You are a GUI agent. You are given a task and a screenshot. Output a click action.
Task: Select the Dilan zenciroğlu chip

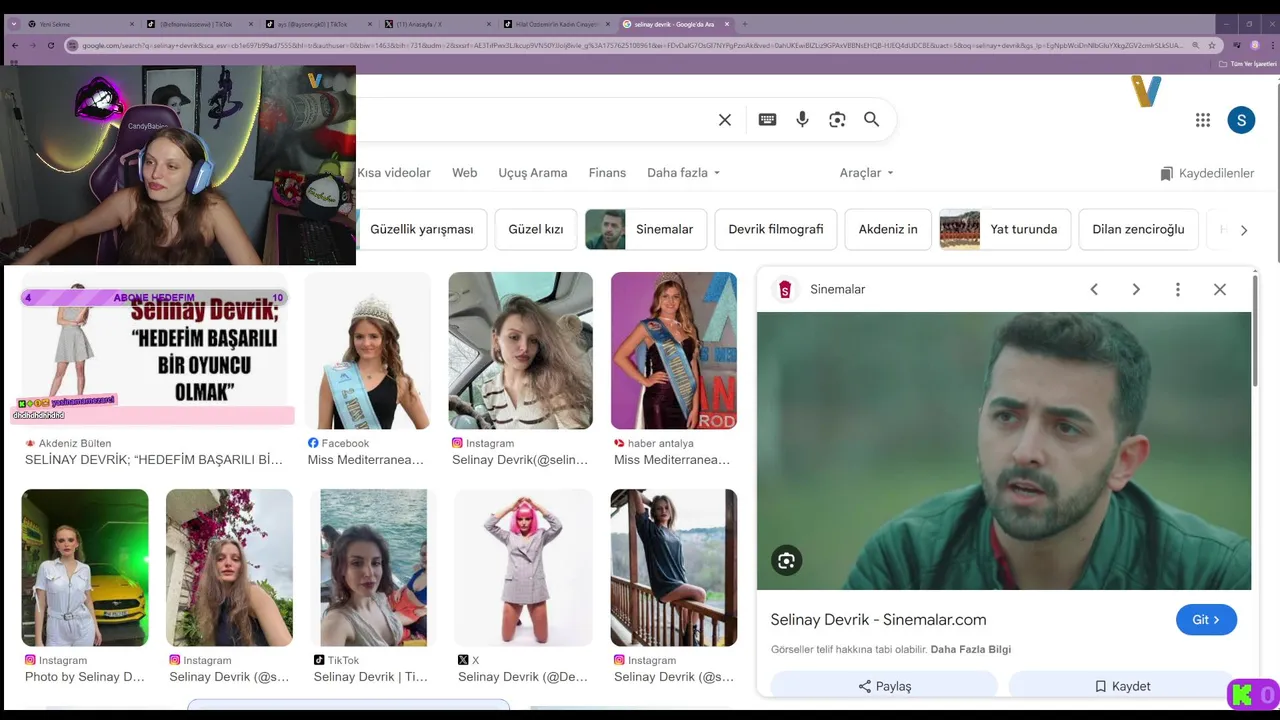pos(1138,229)
